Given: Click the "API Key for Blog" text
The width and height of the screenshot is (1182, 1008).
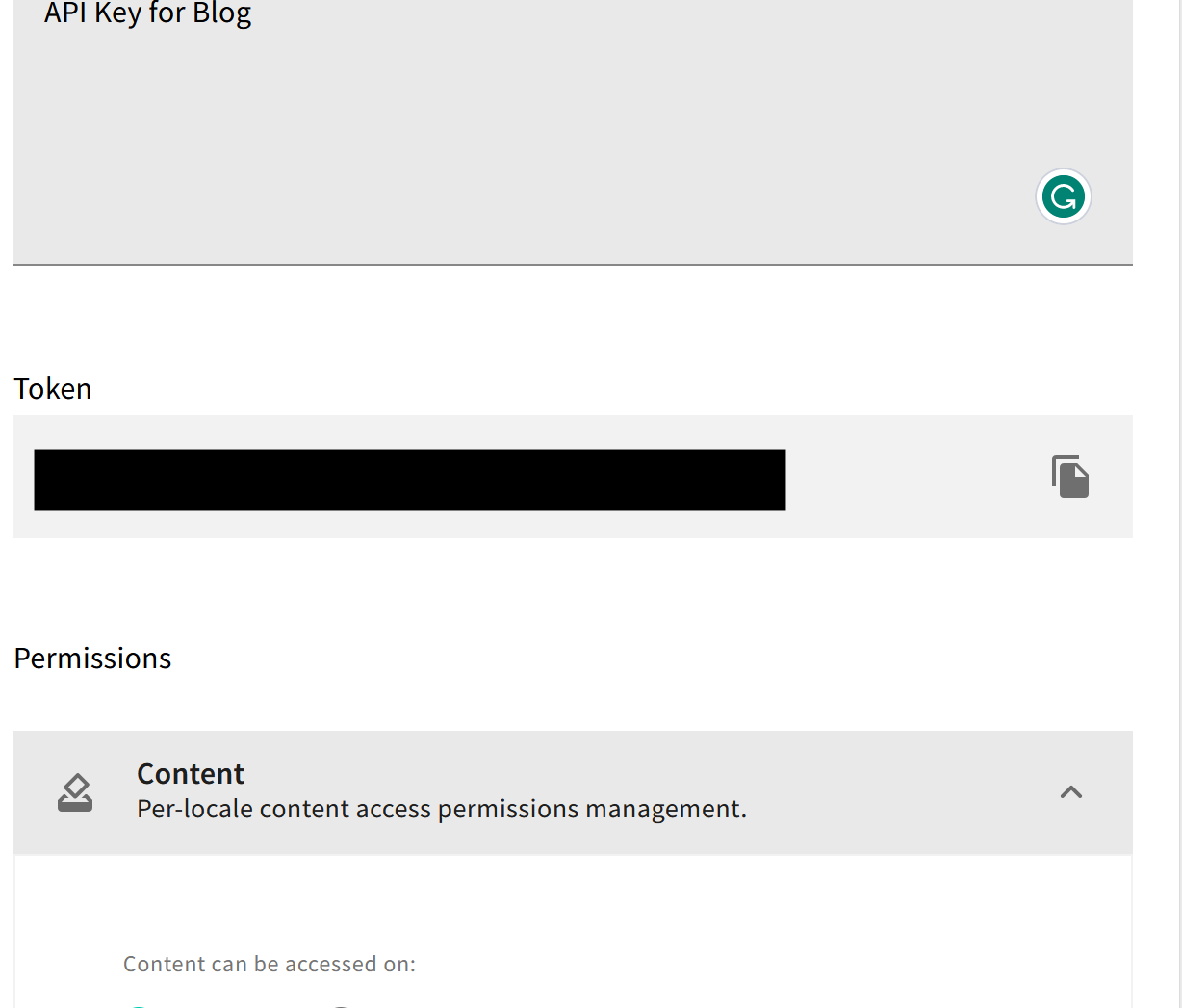Looking at the screenshot, I should coord(148,13).
